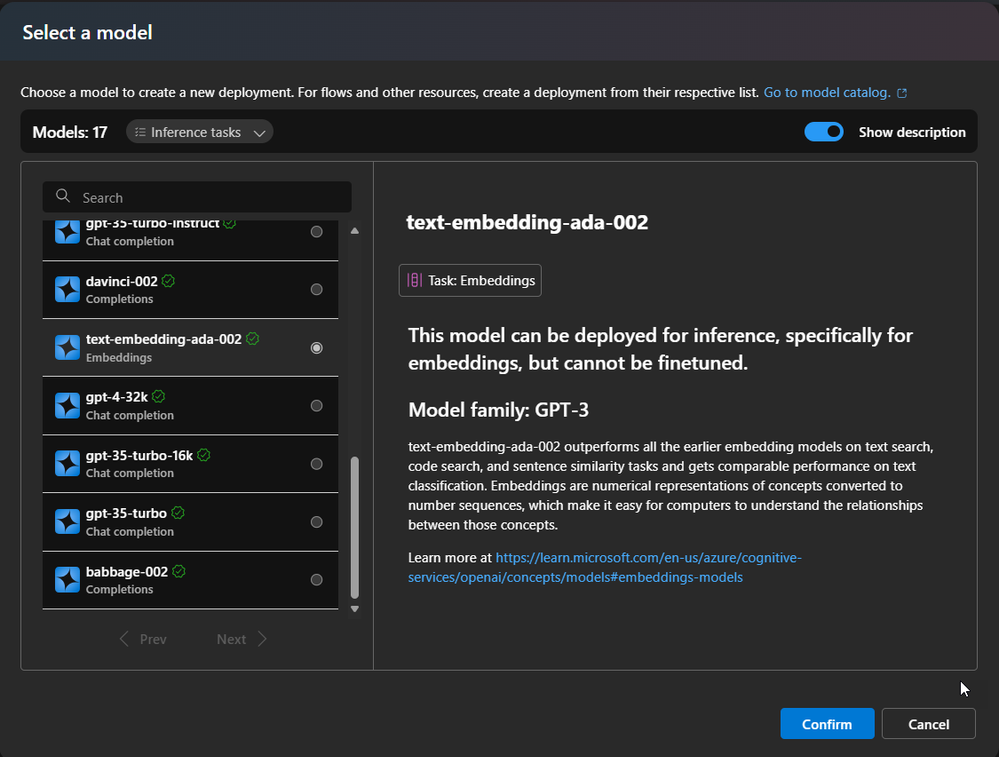Click the babbage-002 model name
This screenshot has width=999, height=757.
[x=127, y=572]
